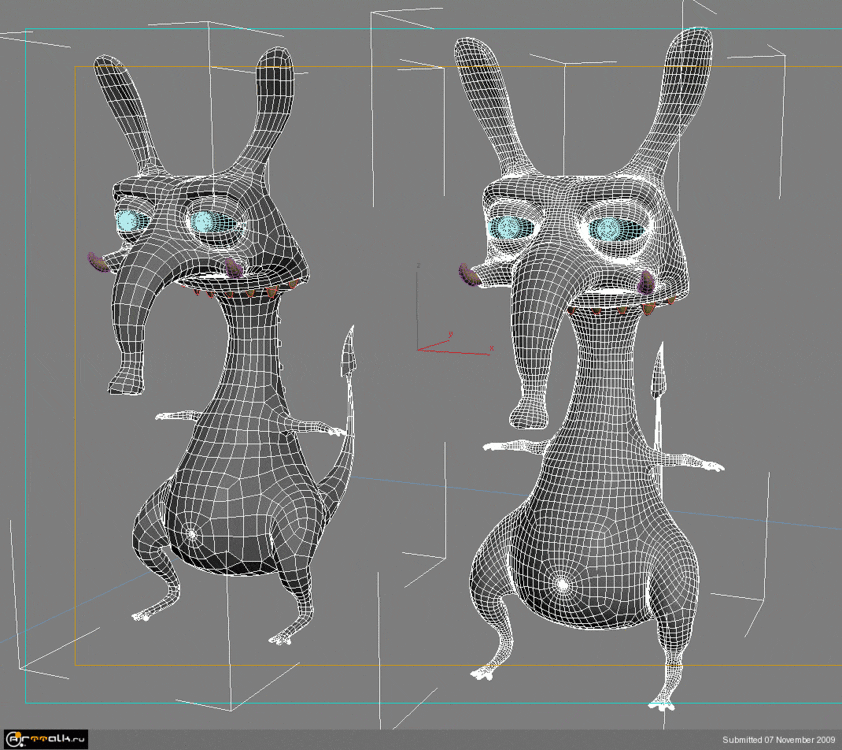The height and width of the screenshot is (750, 842).
Task: Pick left model's purple tusk near trunk
Action: click(97, 262)
